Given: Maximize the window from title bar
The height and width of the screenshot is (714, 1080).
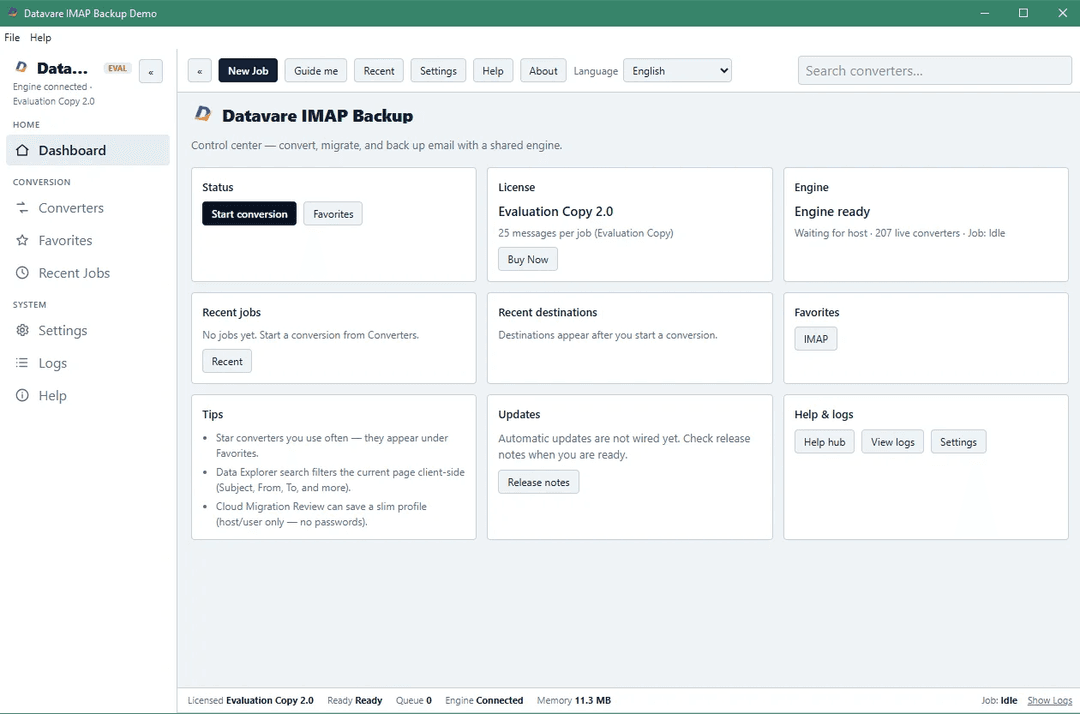Looking at the screenshot, I should pos(1024,12).
